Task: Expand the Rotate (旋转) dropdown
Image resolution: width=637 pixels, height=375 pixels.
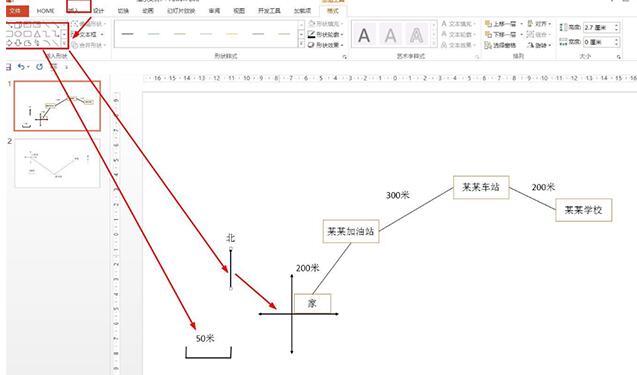Action: 539,46
